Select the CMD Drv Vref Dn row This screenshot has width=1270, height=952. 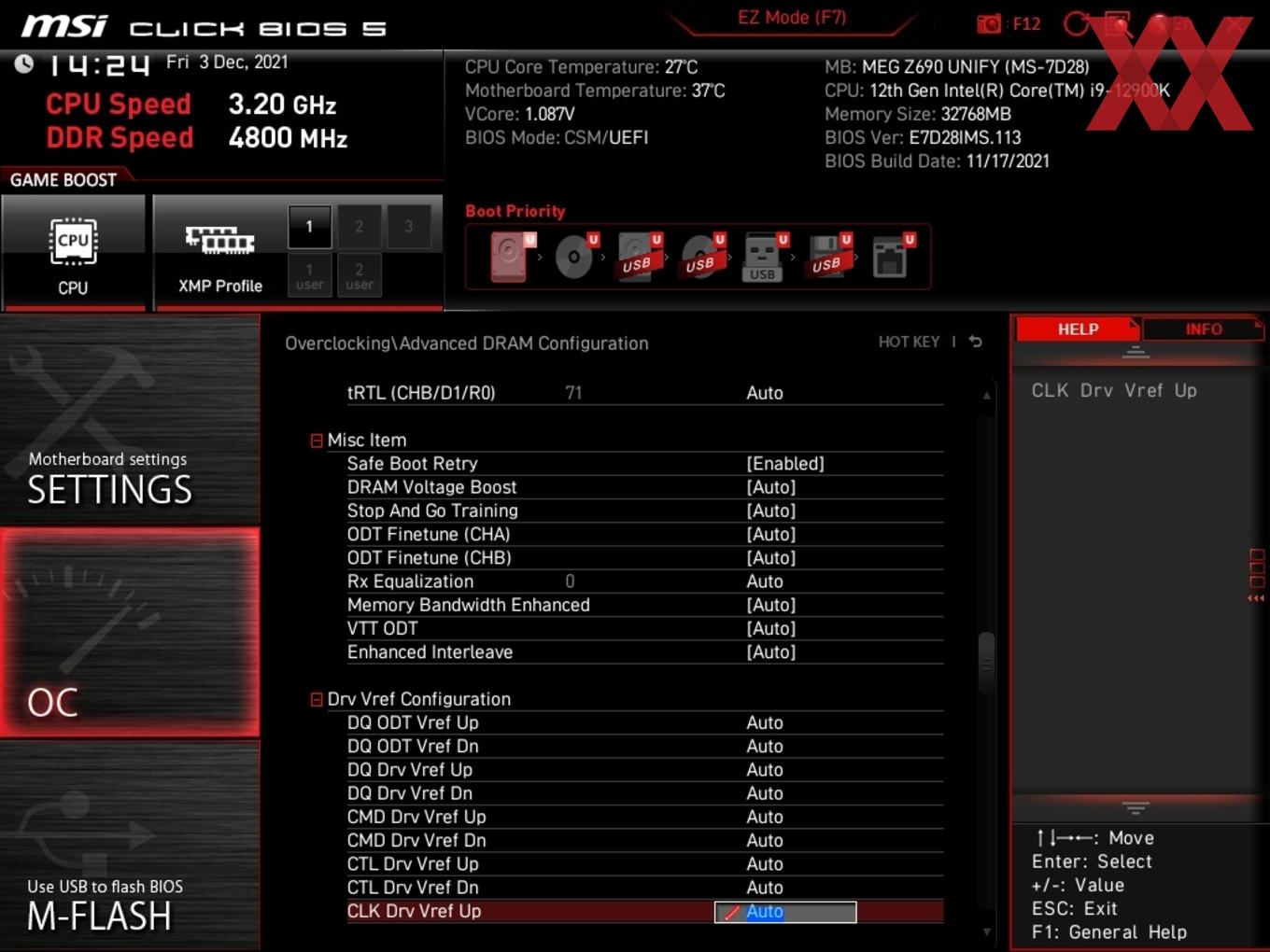pyautogui.click(x=644, y=841)
